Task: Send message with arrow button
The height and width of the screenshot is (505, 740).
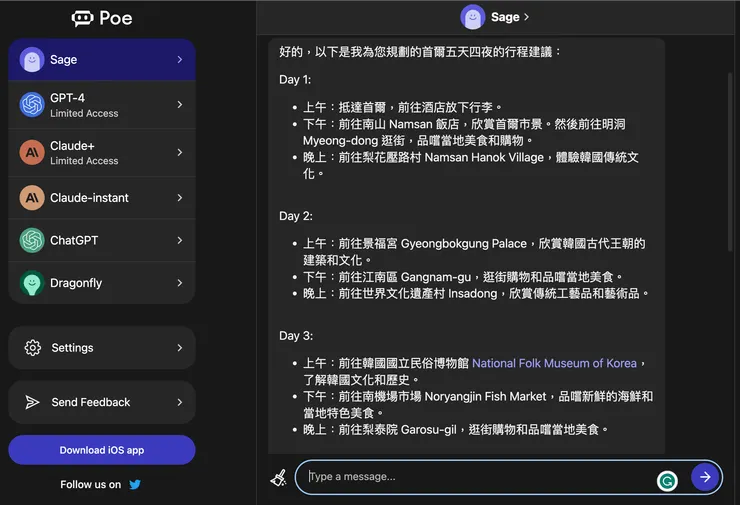Action: [705, 477]
